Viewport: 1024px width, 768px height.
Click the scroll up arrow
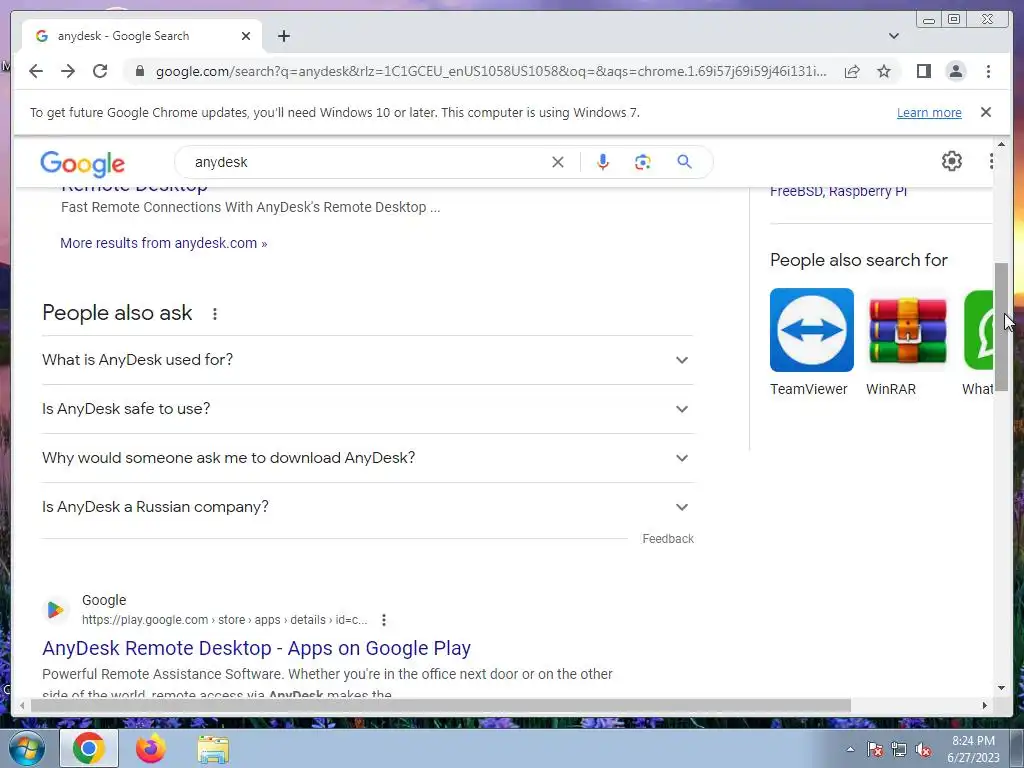pos(1001,144)
